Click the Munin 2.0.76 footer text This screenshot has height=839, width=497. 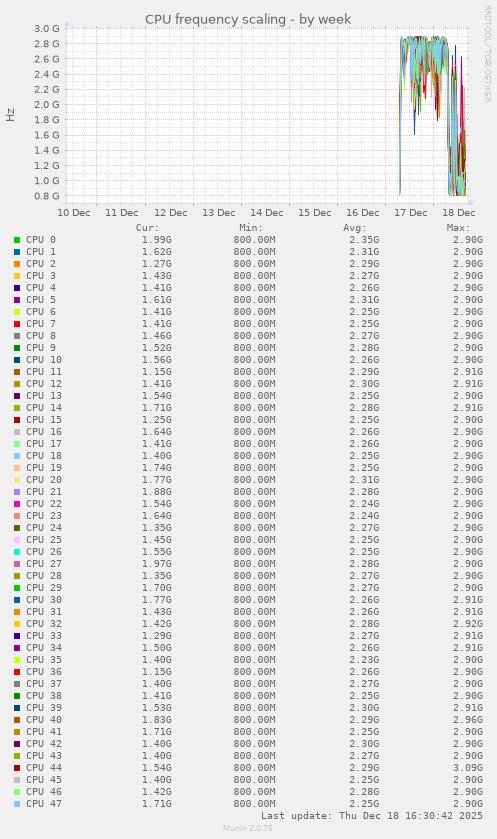click(248, 828)
